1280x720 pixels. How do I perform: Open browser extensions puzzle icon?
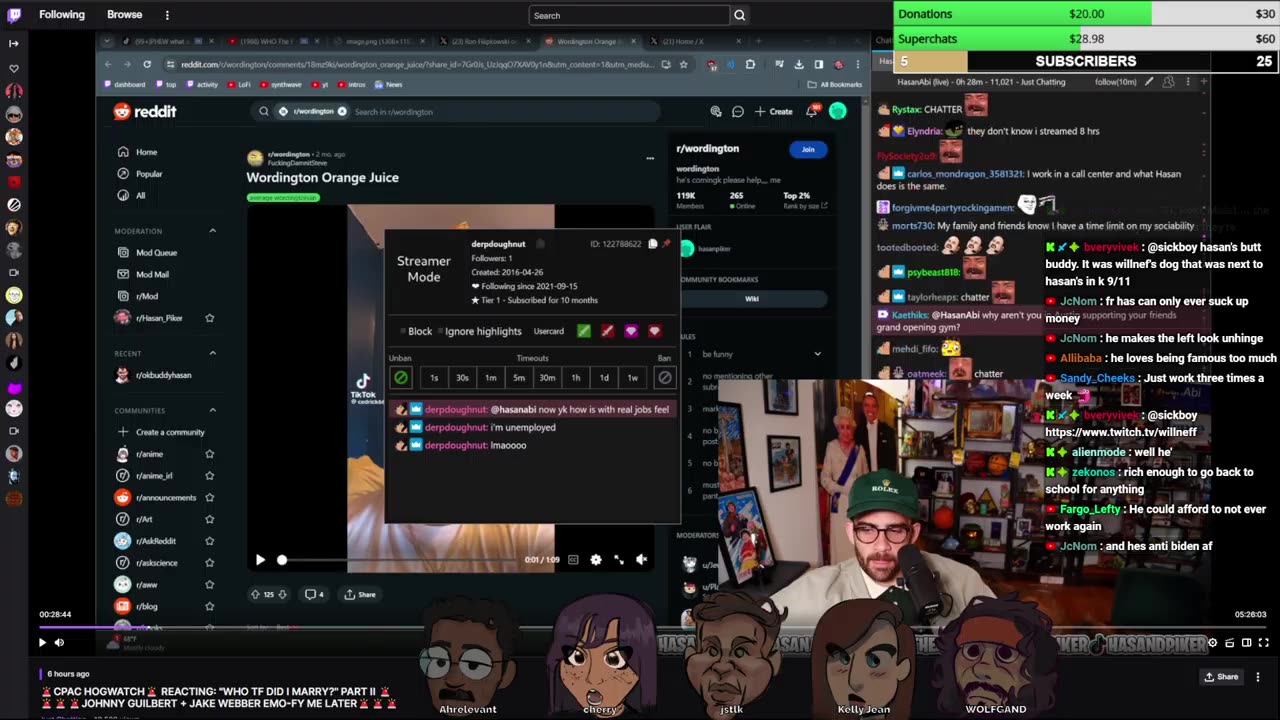point(750,64)
